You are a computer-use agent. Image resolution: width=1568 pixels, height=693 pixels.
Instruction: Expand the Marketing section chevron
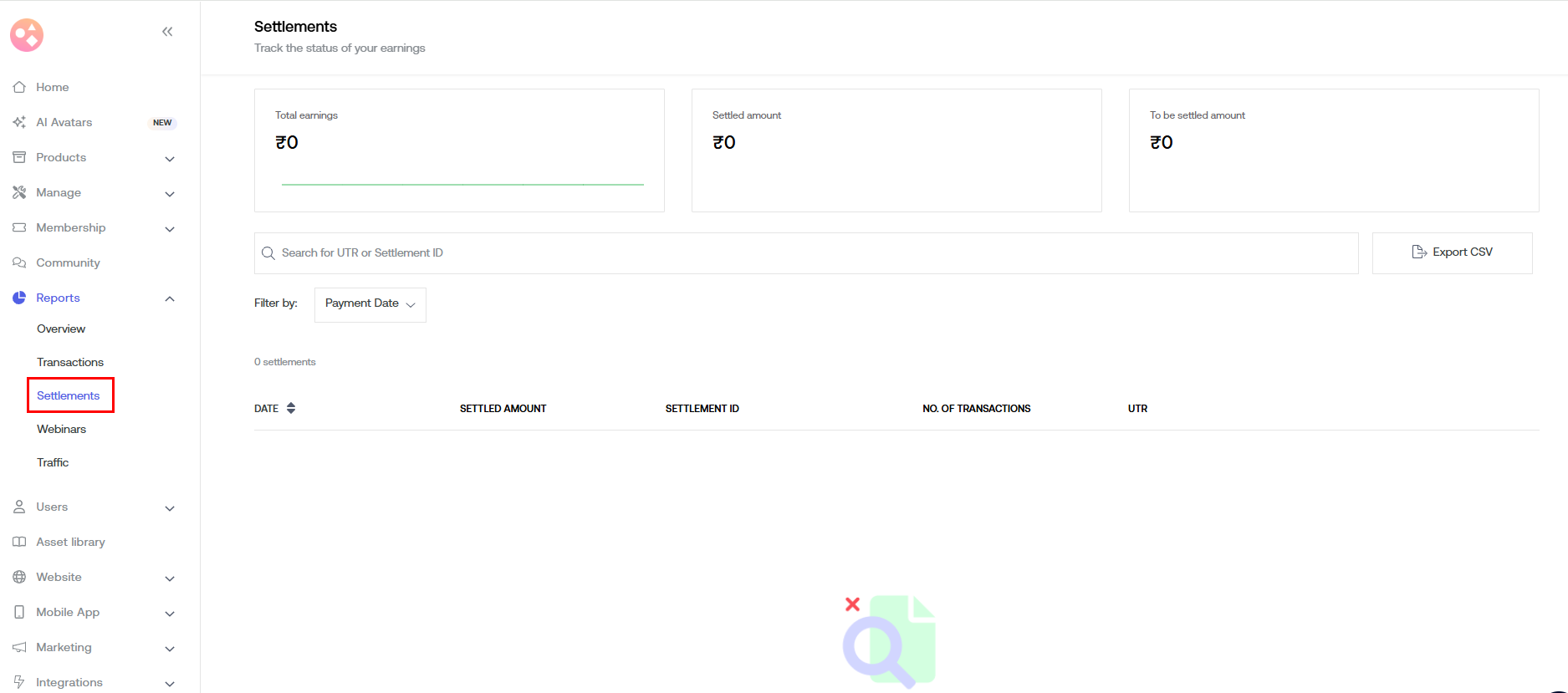(x=170, y=649)
